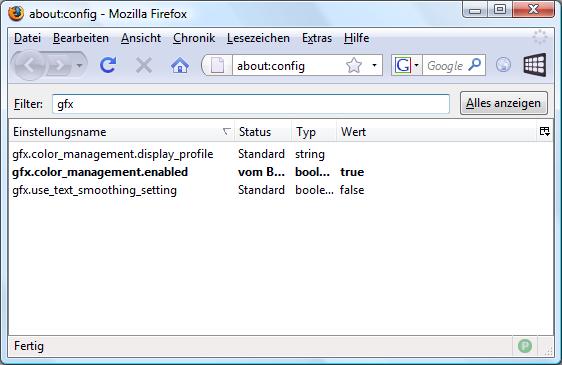Select gfx.color_management.display_profile row
562x365 pixels.
tap(281, 154)
